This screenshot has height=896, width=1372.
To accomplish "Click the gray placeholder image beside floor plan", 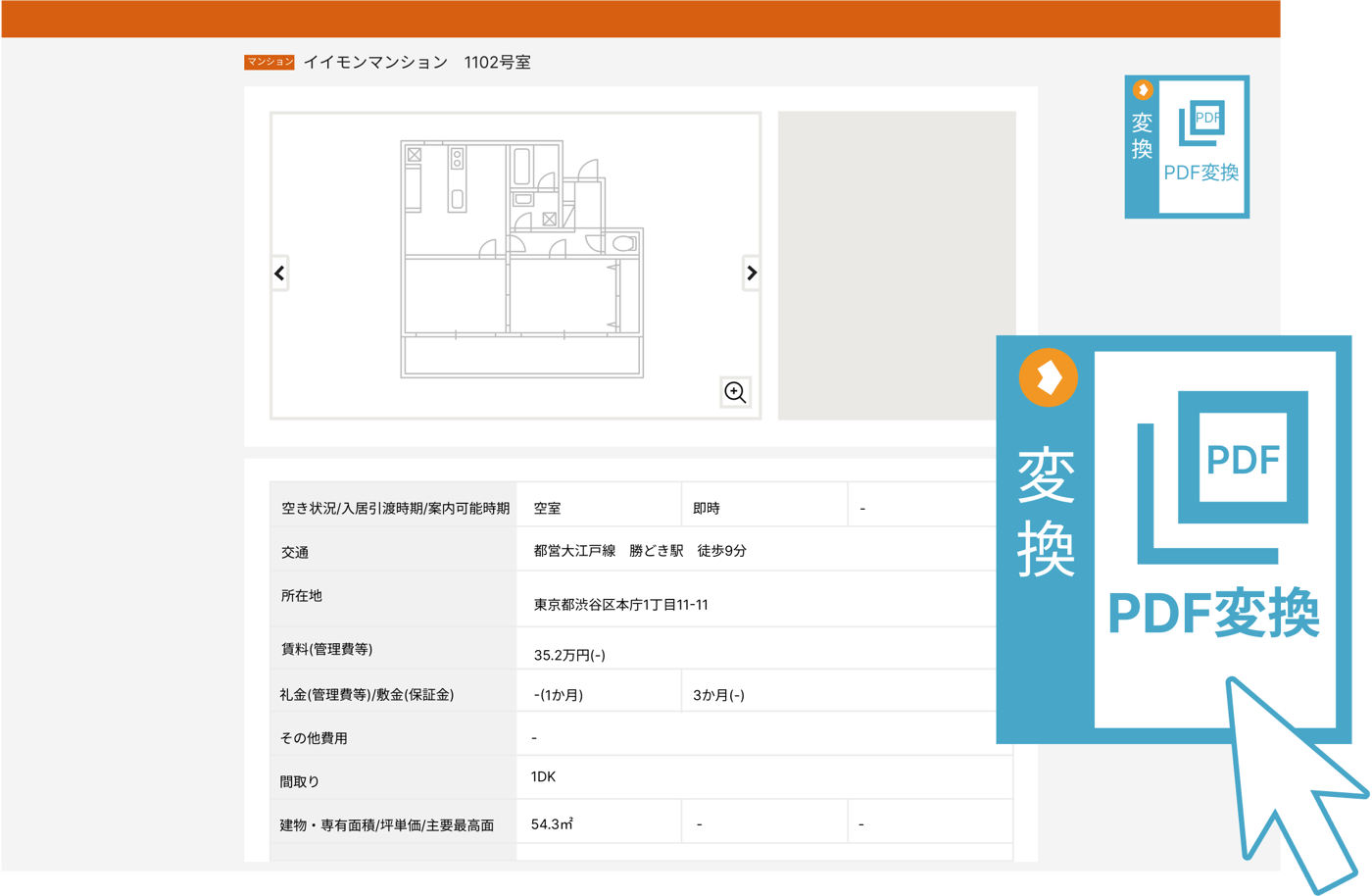I will click(x=897, y=266).
